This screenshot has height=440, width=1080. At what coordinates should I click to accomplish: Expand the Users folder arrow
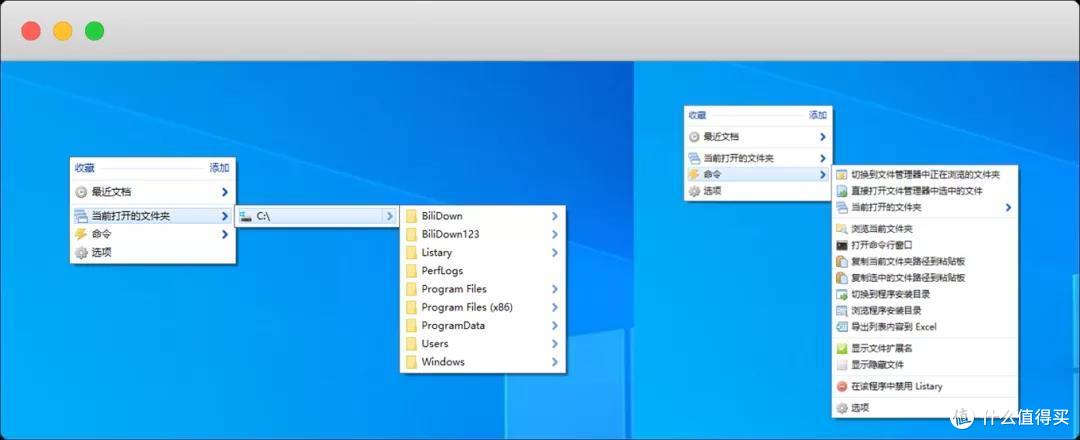pos(554,344)
